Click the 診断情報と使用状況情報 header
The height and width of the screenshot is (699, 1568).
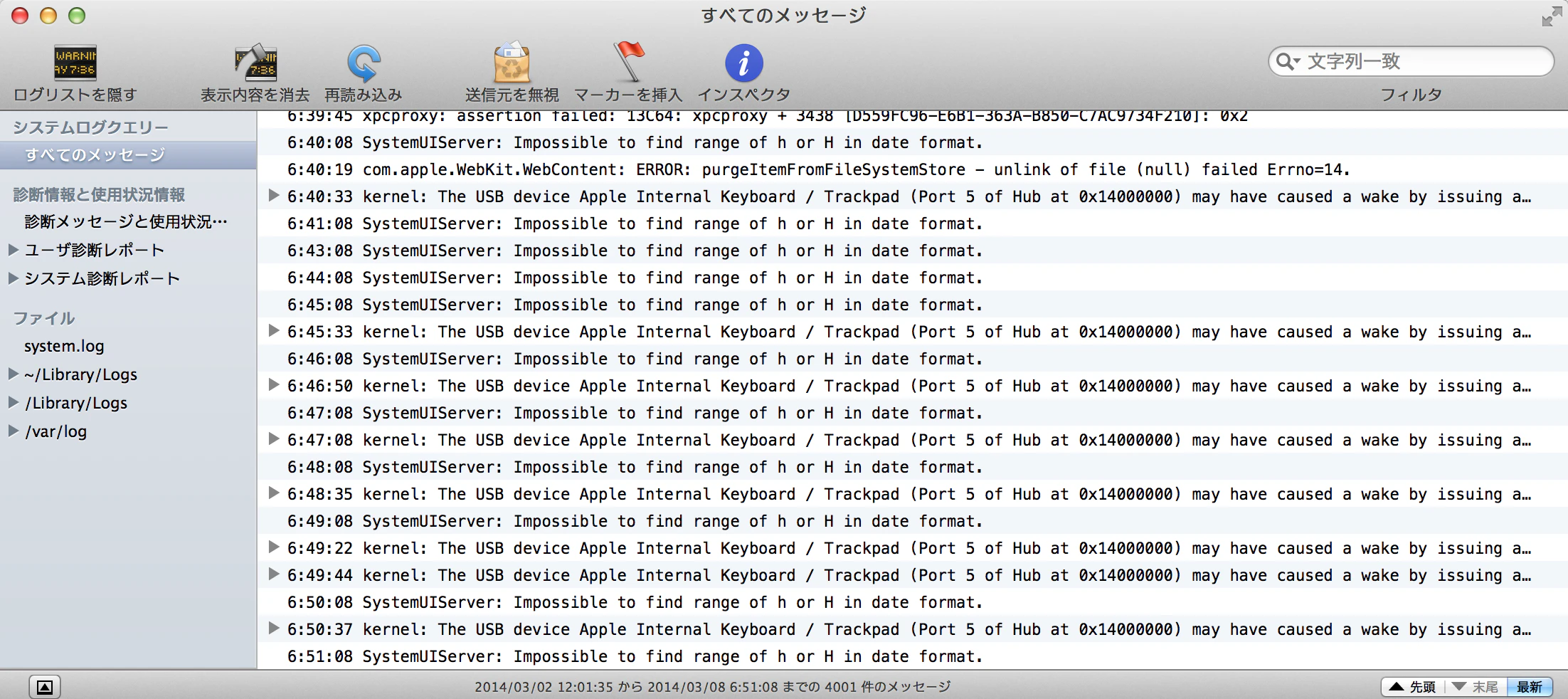click(x=99, y=194)
